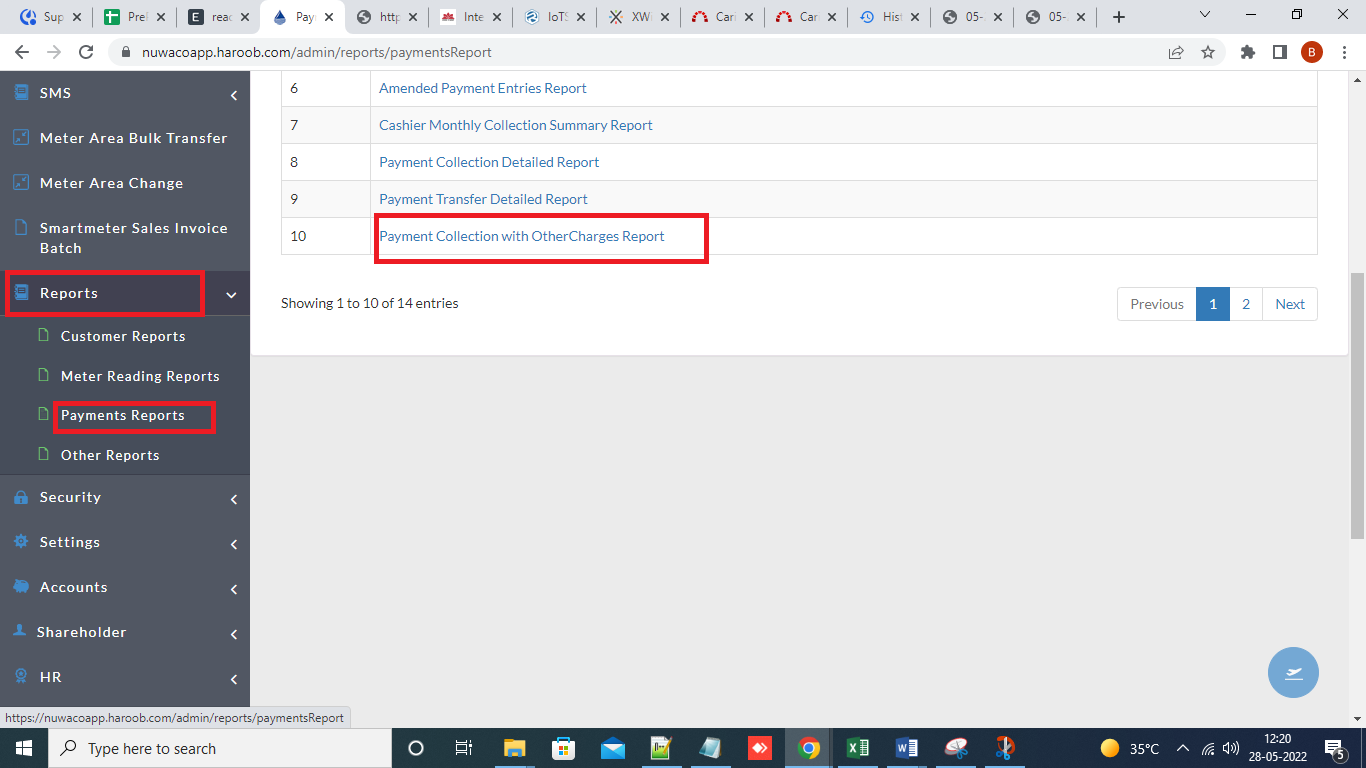Open Cashier Monthly Collection Summary Report
The image size is (1366, 768).
(516, 125)
